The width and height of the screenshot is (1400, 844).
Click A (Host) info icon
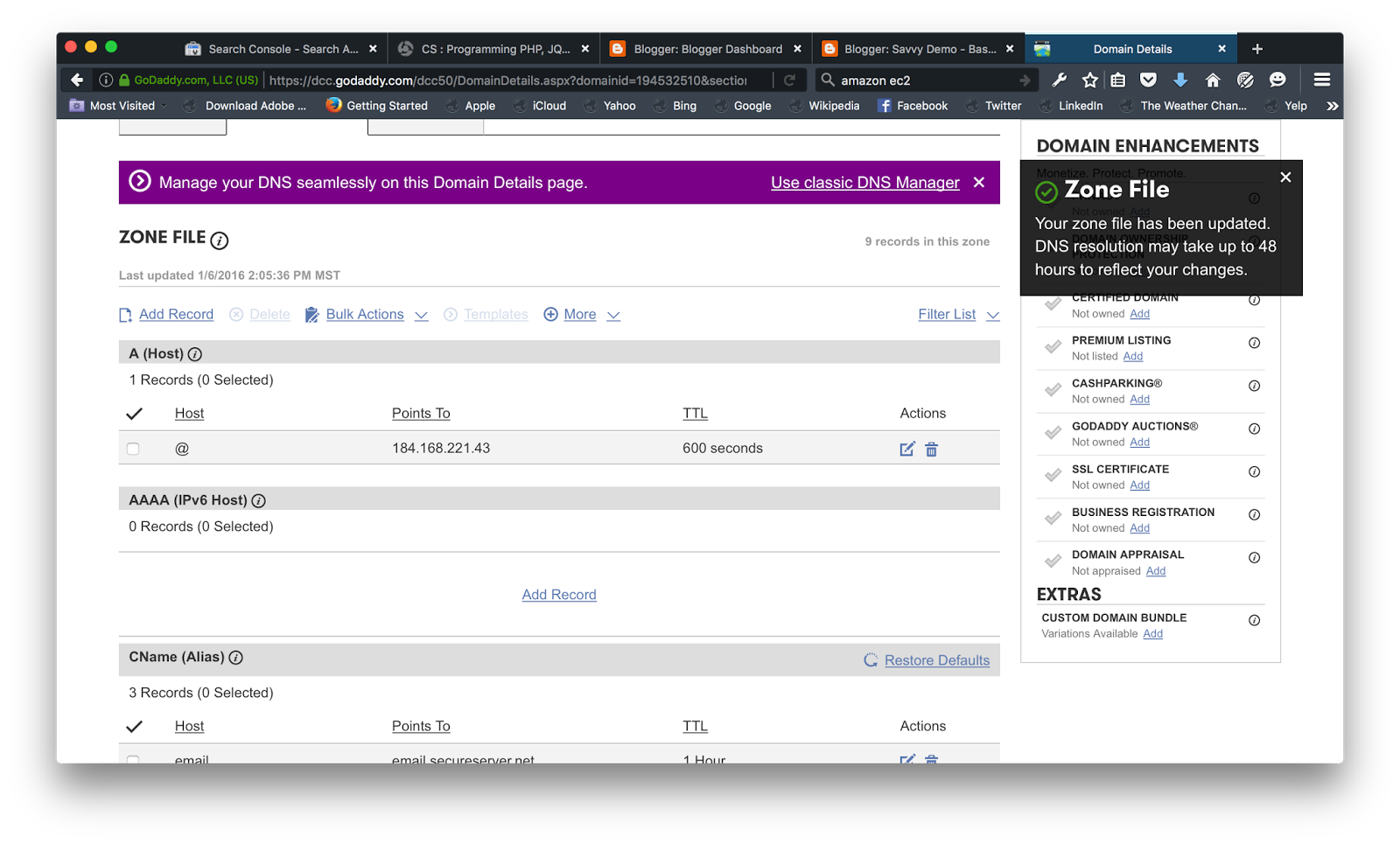point(195,354)
